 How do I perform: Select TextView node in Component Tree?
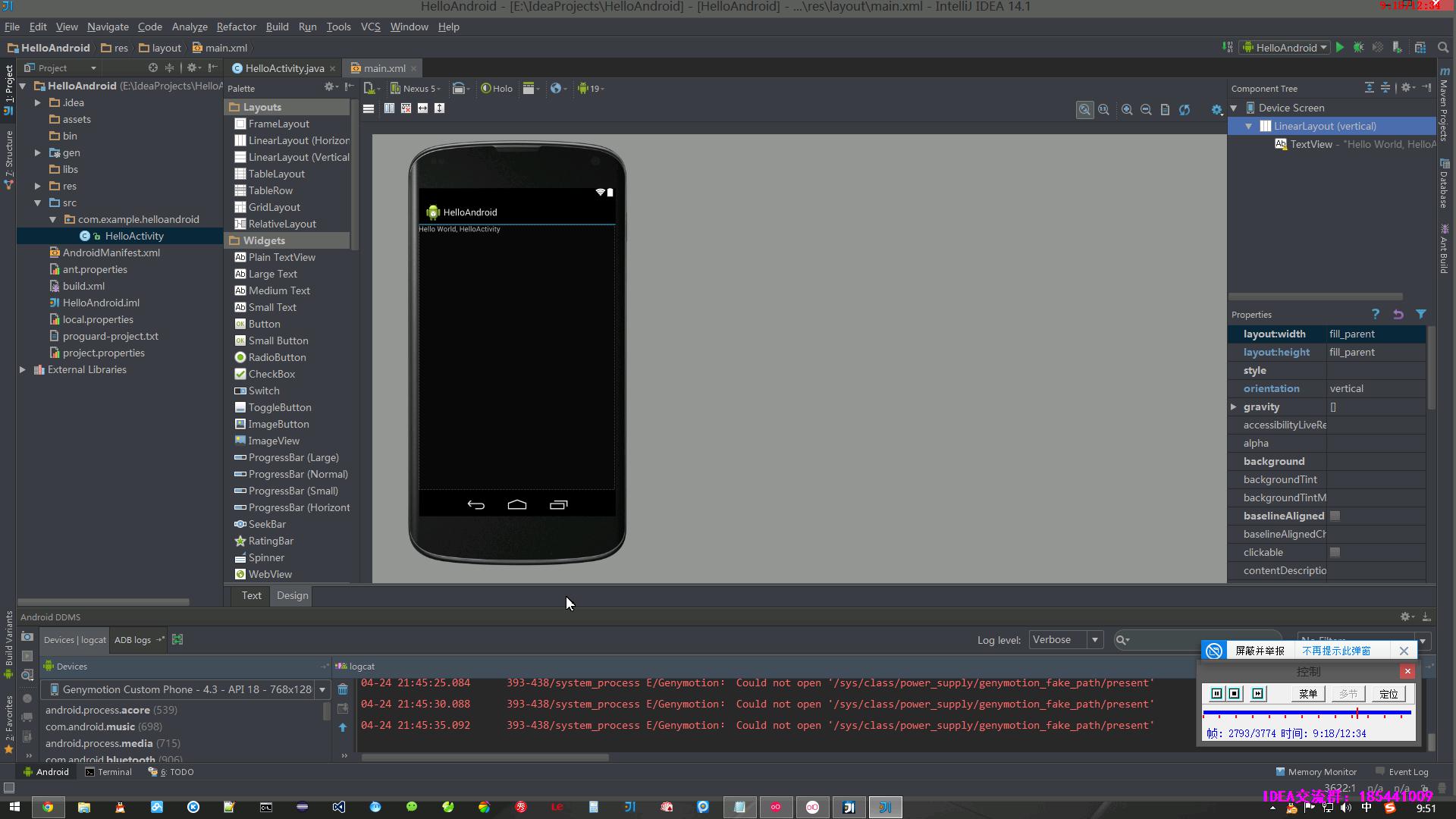click(1354, 144)
